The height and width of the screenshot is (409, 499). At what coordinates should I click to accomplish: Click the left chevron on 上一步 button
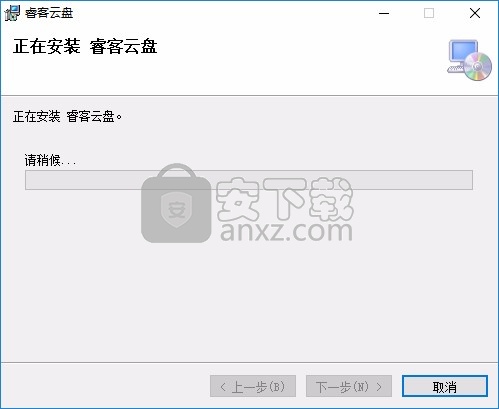coord(223,387)
